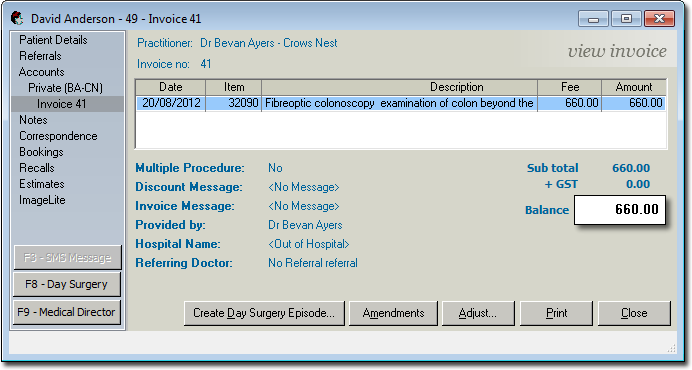Click the 660.00 cell in the Fee column

pyautogui.click(x=569, y=103)
